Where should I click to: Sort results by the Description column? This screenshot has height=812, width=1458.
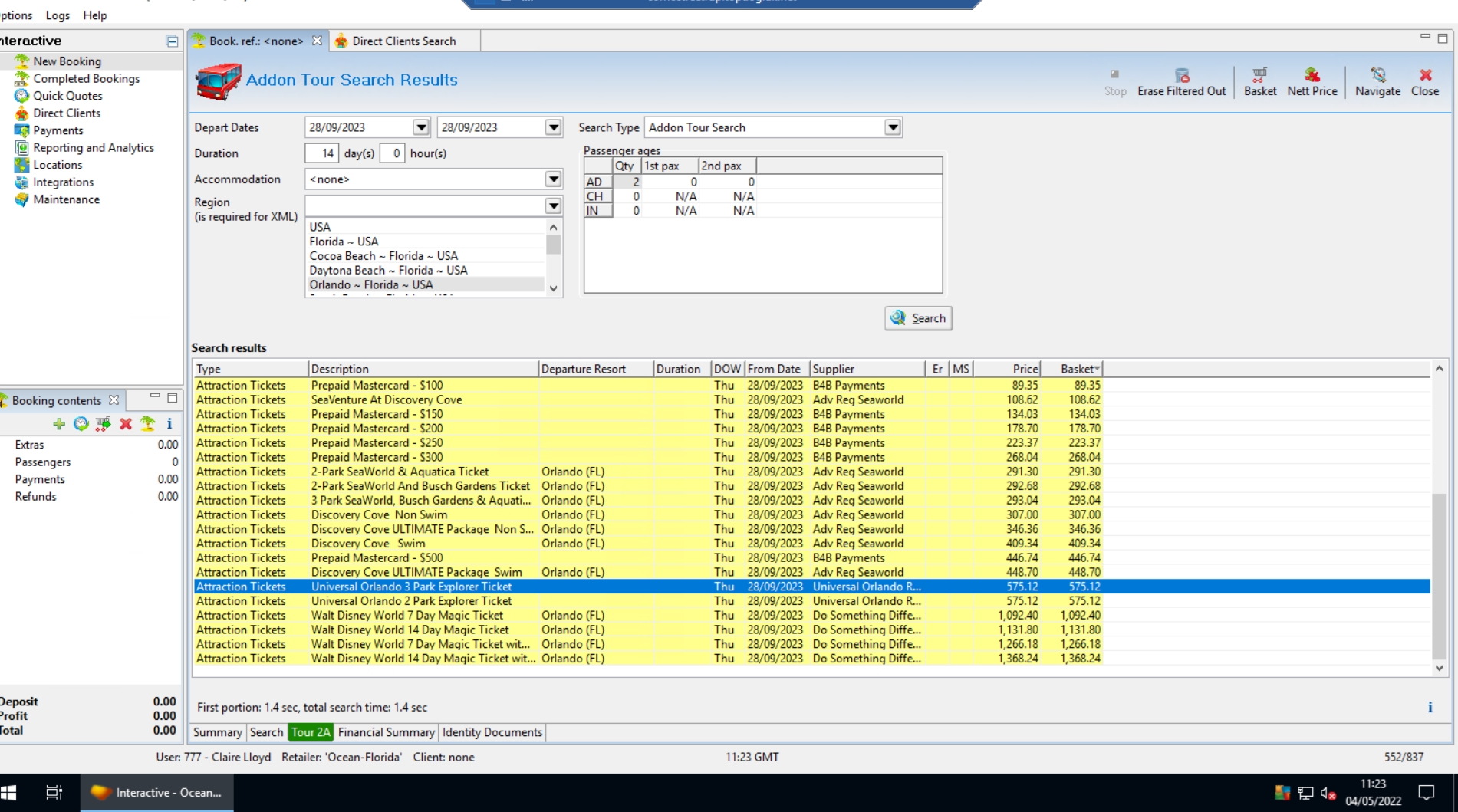tap(423, 369)
